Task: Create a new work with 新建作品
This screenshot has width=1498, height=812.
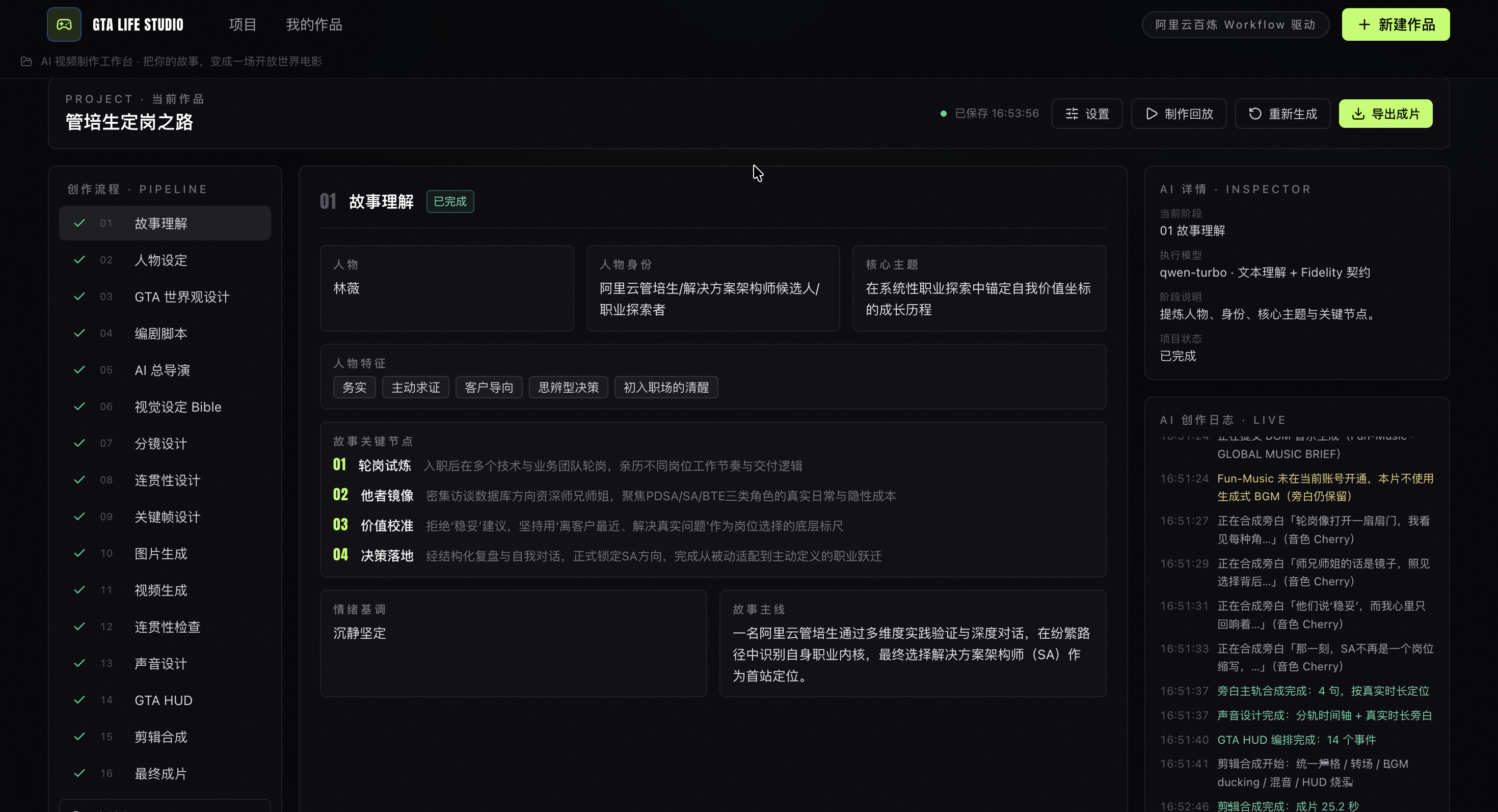Action: click(1396, 24)
